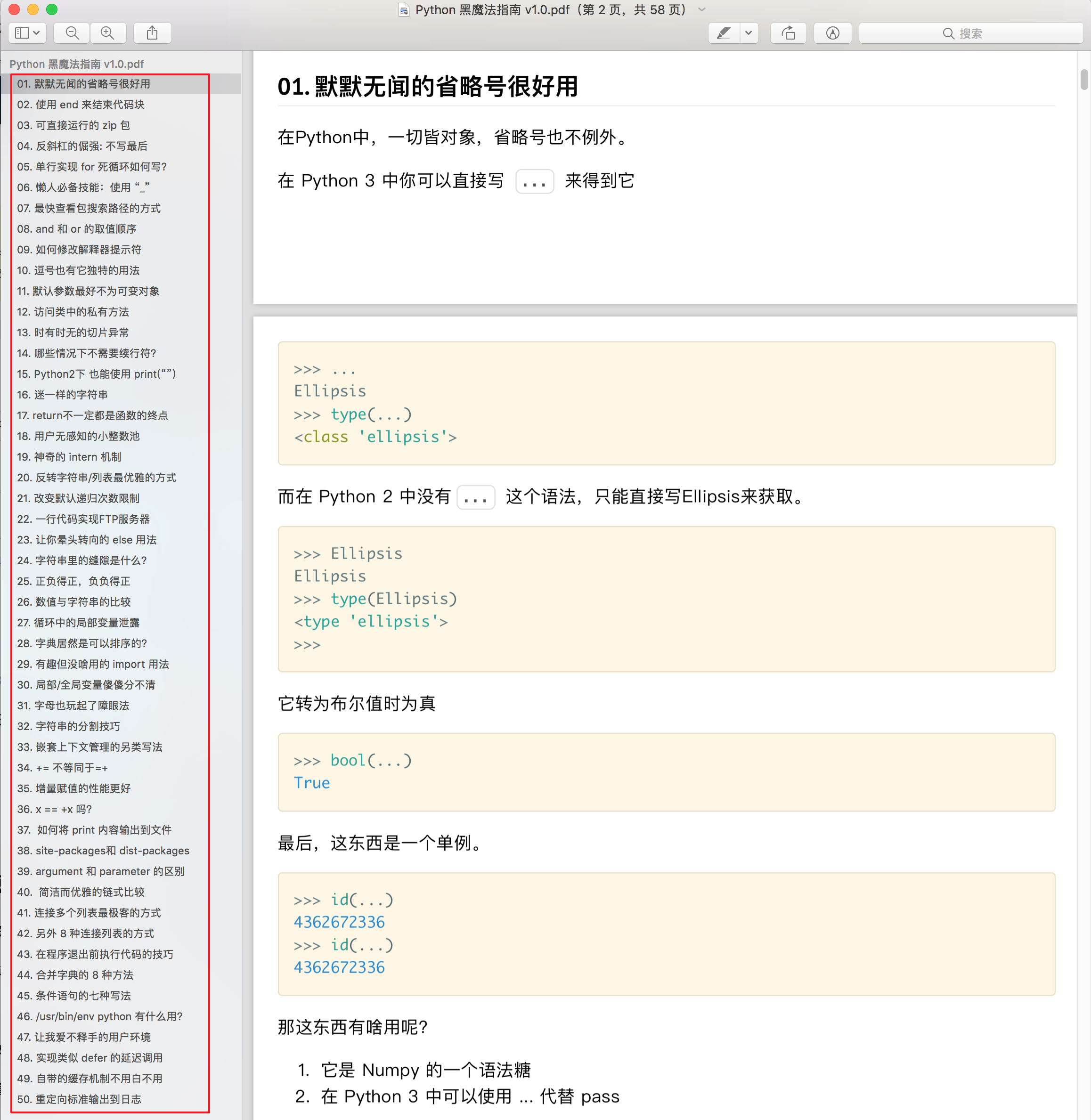Viewport: 1091px width, 1120px height.
Task: Go to outline item 22 FTP server
Action: click(x=83, y=519)
